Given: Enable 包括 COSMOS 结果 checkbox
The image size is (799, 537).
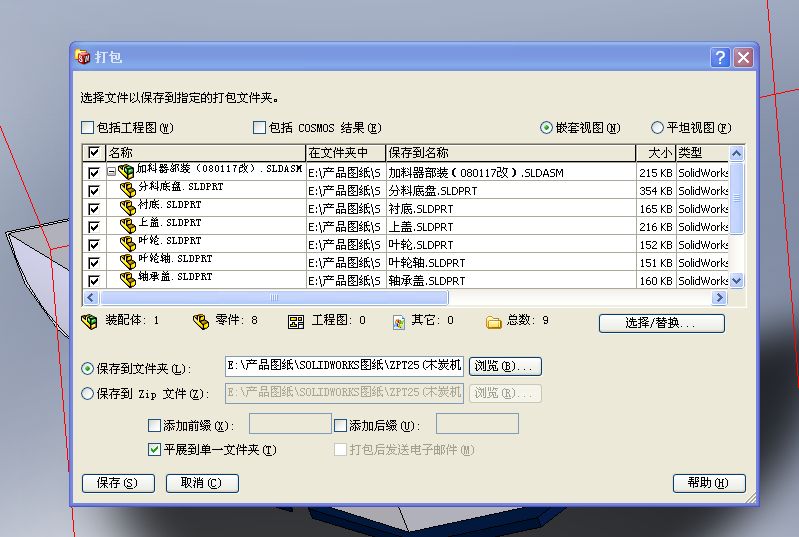Looking at the screenshot, I should coord(259,127).
